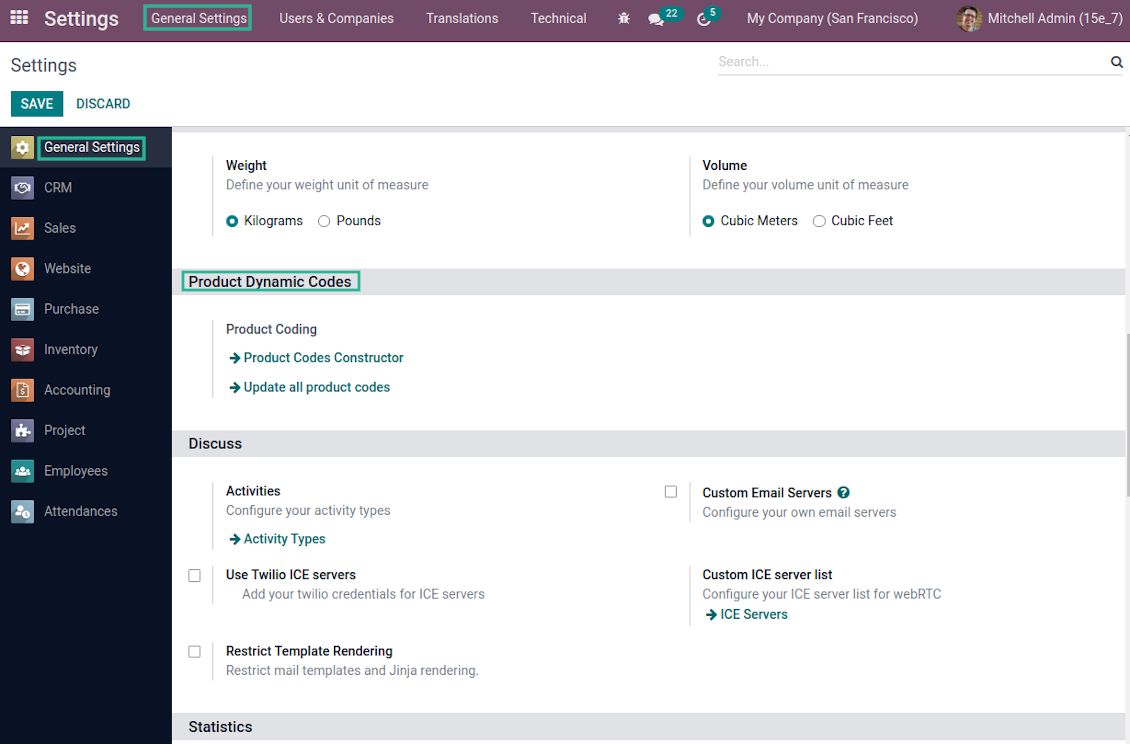Open the activities clock icon
The width and height of the screenshot is (1130, 744).
(703, 19)
